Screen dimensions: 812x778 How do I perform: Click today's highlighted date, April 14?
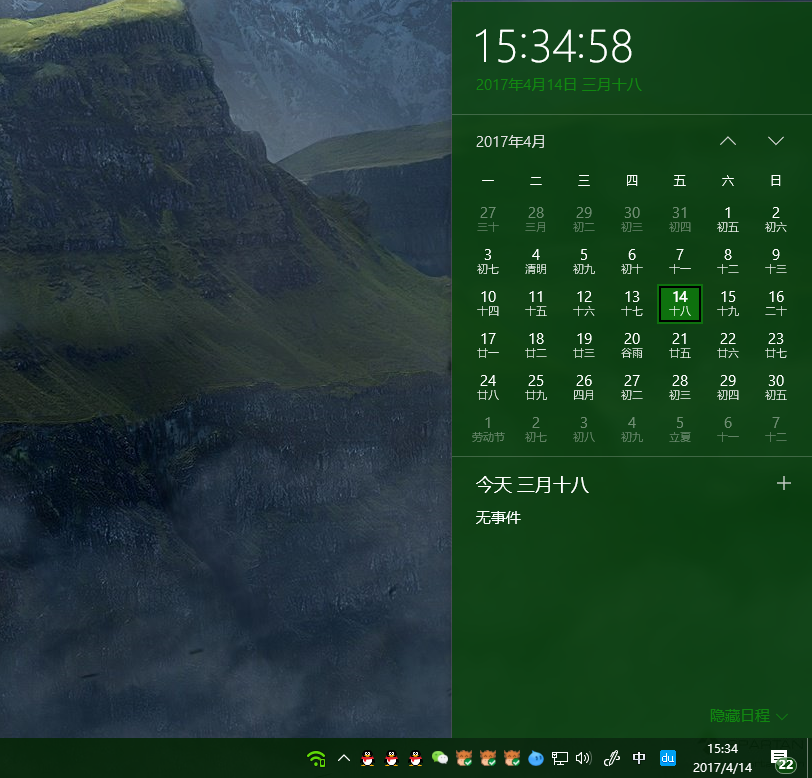tap(679, 303)
